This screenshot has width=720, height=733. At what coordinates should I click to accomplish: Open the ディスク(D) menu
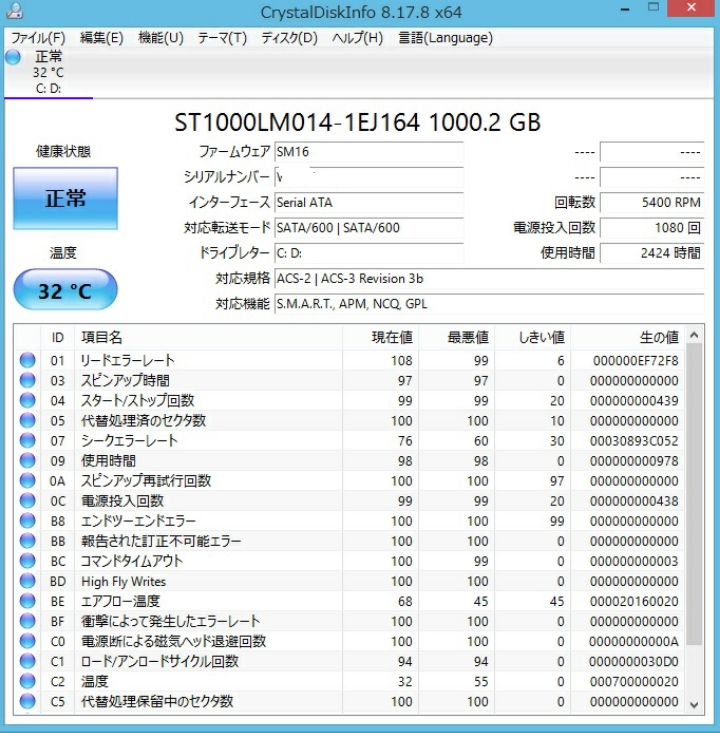[289, 38]
